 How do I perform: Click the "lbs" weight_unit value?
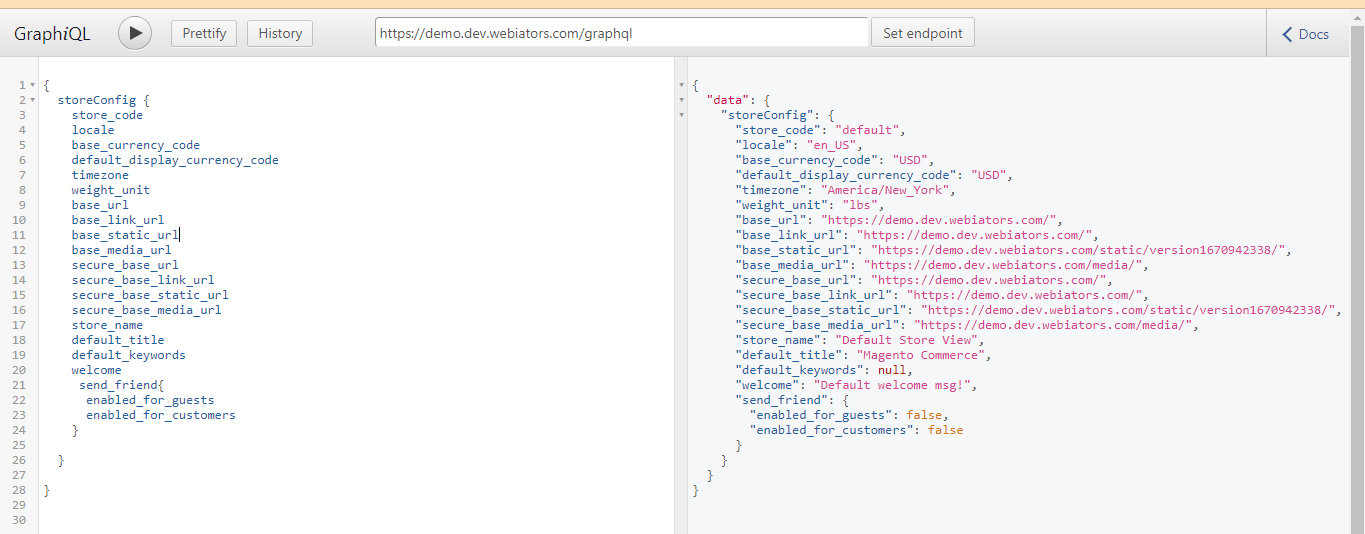point(859,205)
